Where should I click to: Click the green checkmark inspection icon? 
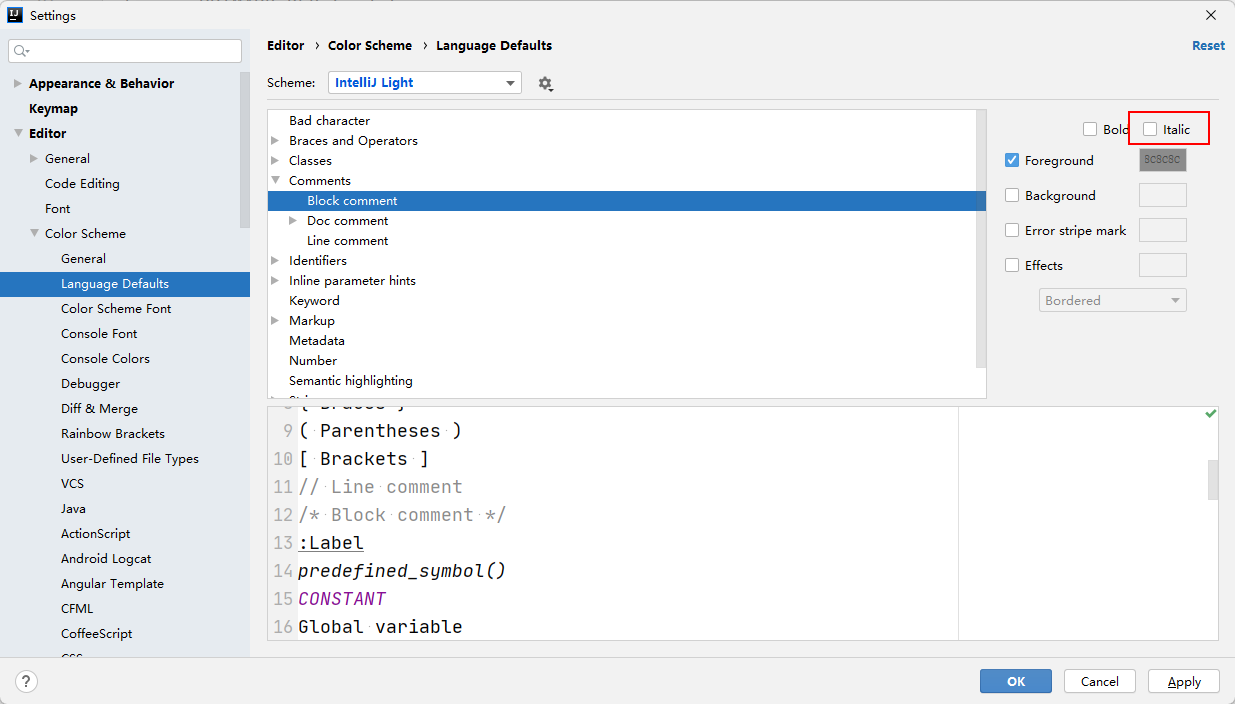click(x=1211, y=413)
